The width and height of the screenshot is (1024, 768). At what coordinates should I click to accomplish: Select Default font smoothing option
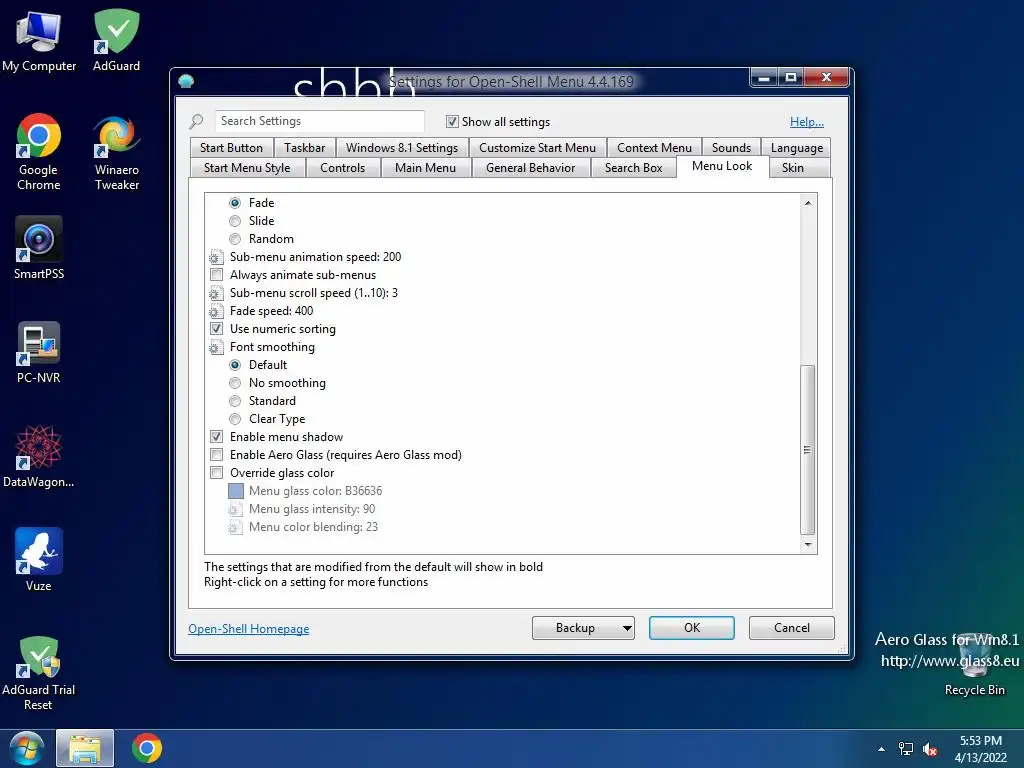coord(235,365)
